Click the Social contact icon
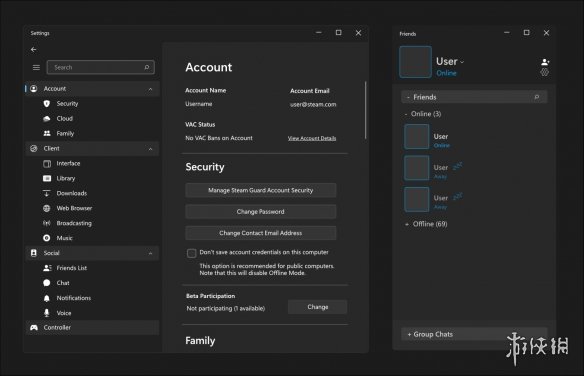This screenshot has height=376, width=584. 34,253
